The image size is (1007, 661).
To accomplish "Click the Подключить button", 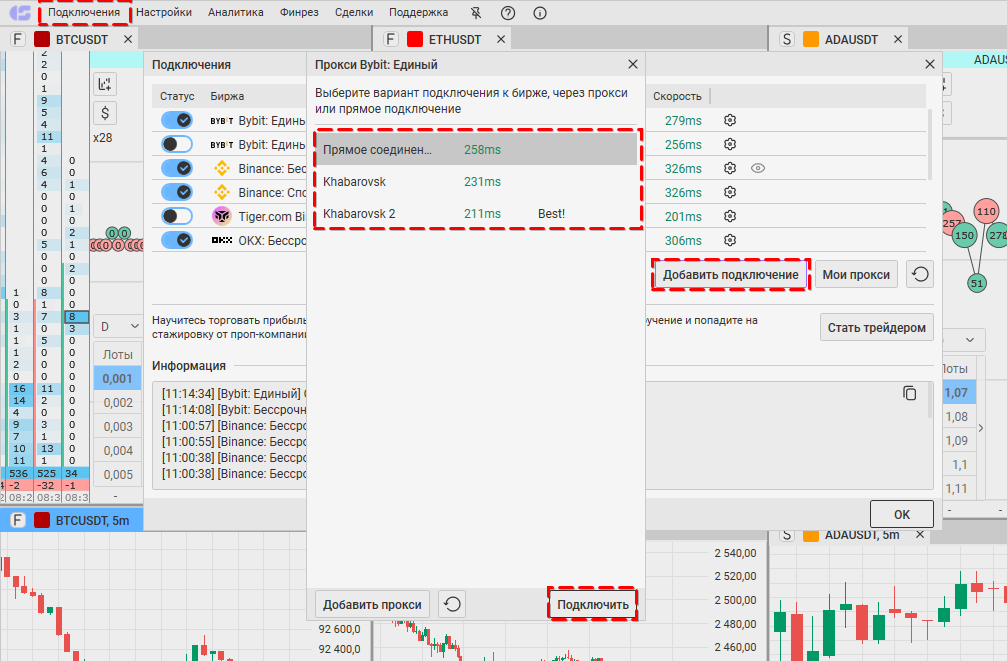I will tap(593, 604).
